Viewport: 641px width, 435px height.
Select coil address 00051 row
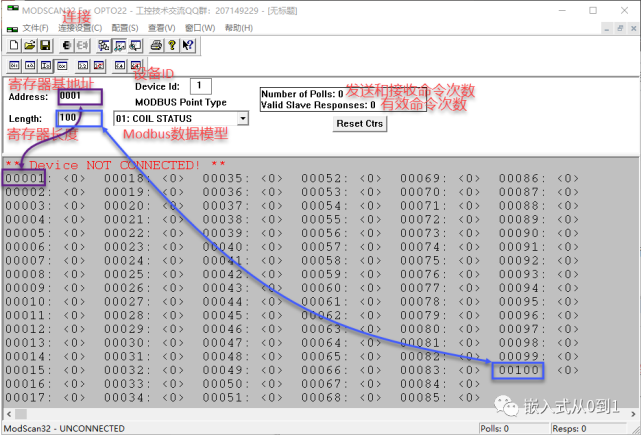[242, 397]
